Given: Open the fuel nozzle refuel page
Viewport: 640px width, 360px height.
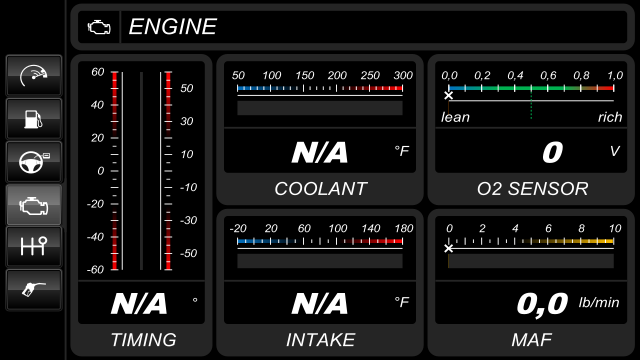Looking at the screenshot, I should click(x=34, y=289).
